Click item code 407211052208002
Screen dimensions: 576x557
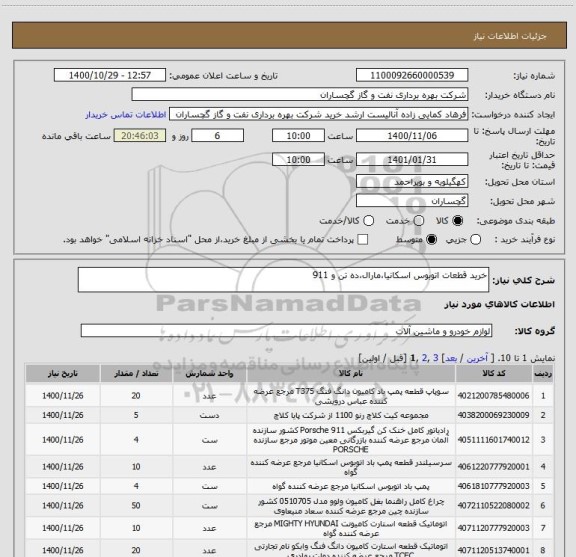[493, 506]
